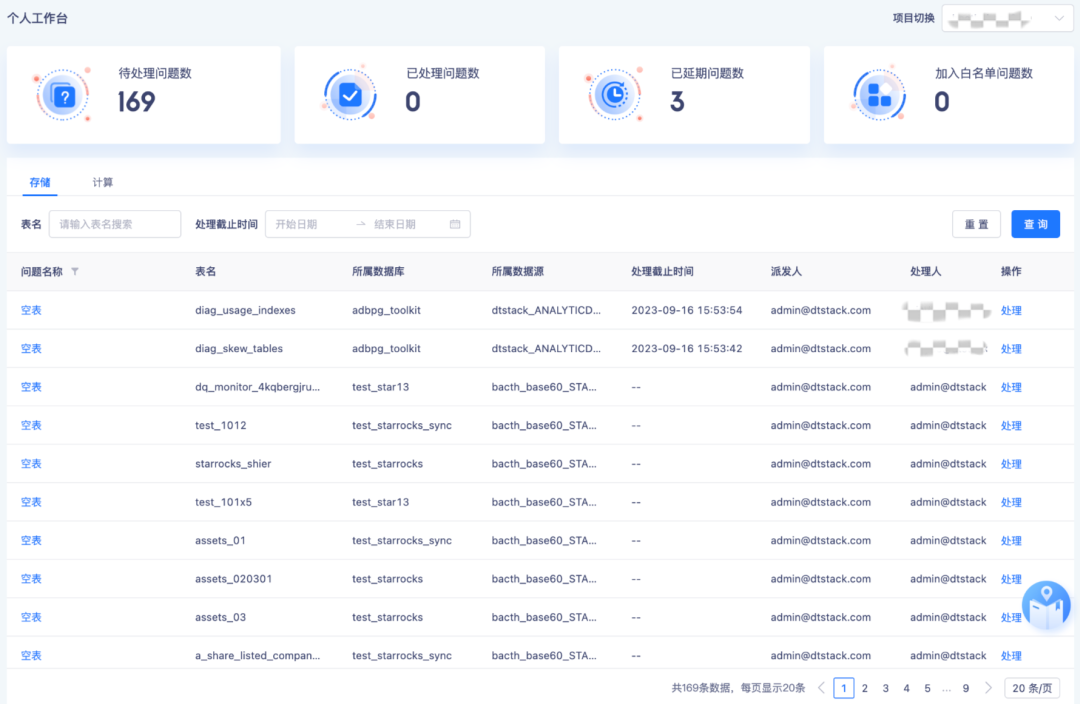Switch to the 计算 tab
The height and width of the screenshot is (704, 1080).
[x=103, y=183]
